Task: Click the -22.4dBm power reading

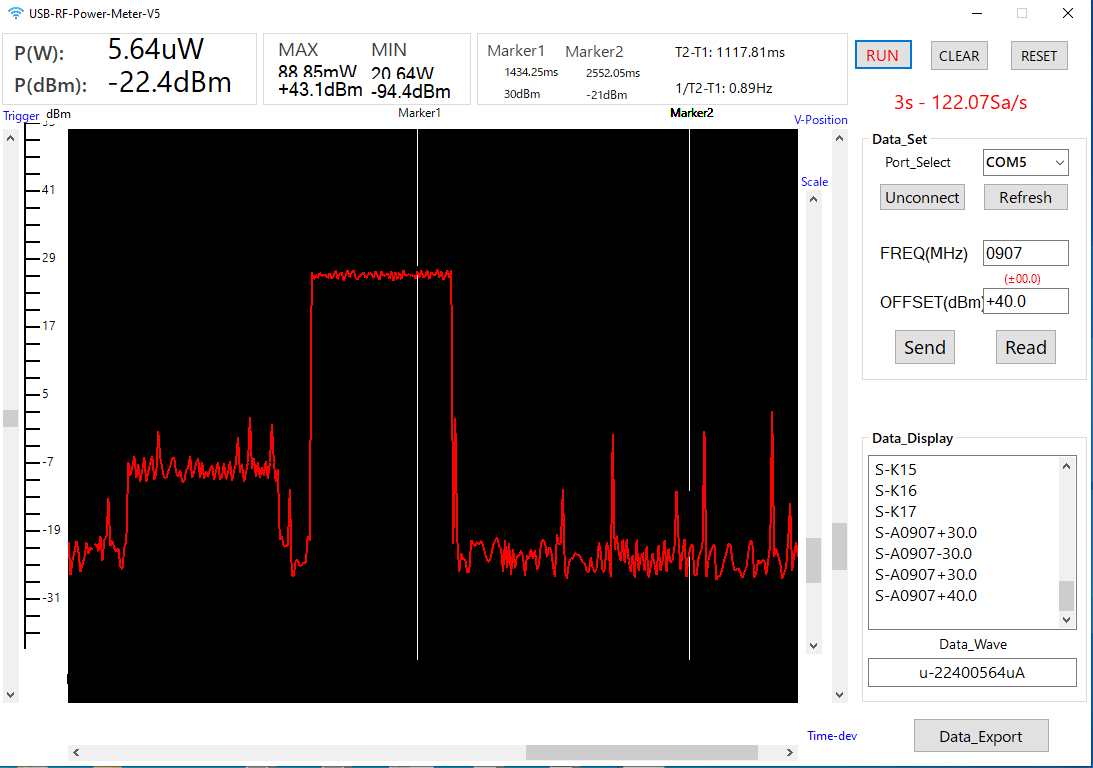Action: point(169,82)
